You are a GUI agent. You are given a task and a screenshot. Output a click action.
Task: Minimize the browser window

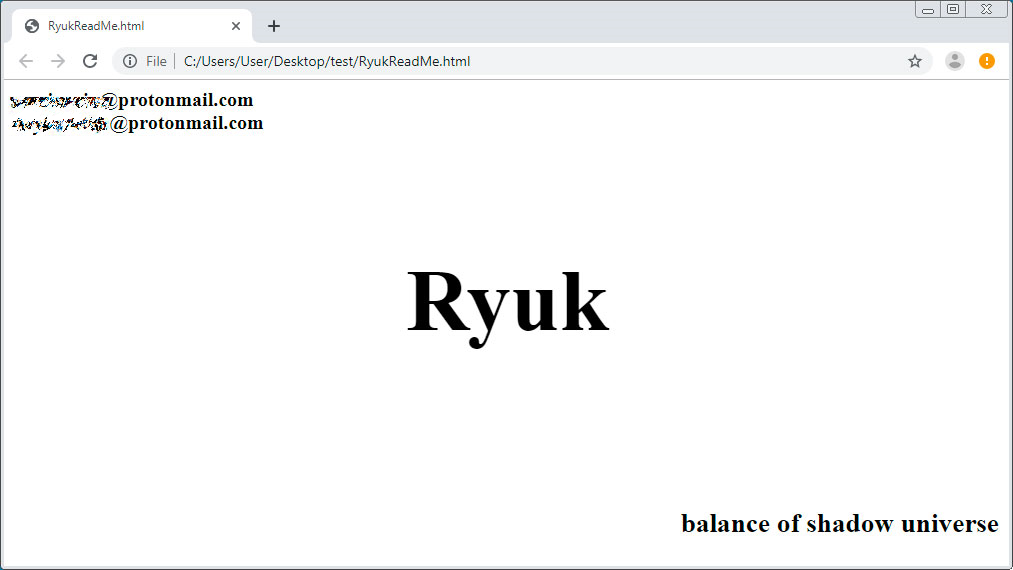tap(927, 9)
